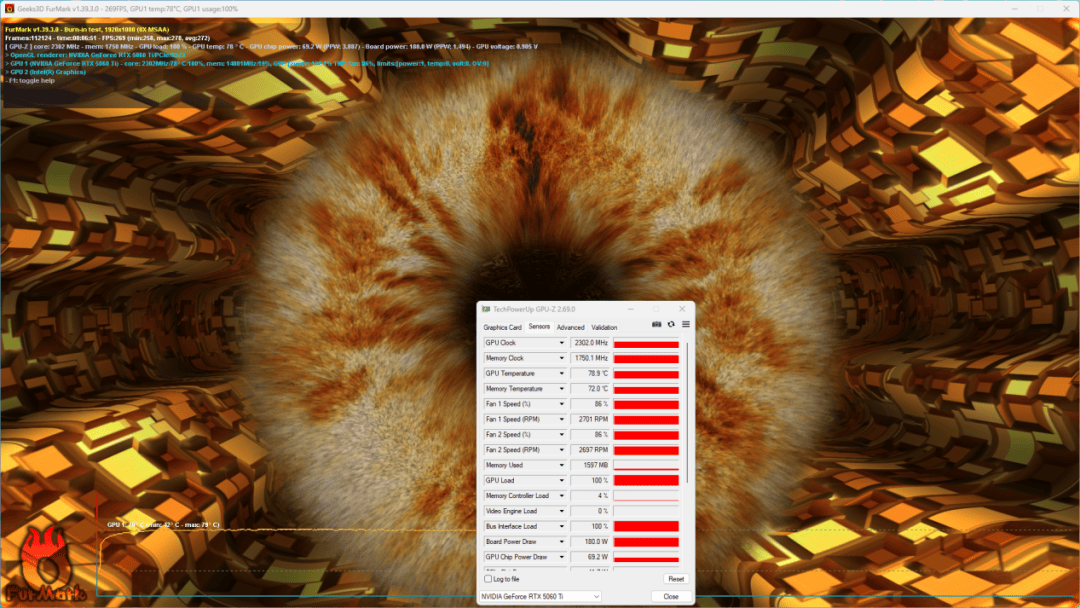The height and width of the screenshot is (608, 1080).
Task: Enable the Log to file checkbox
Action: [x=488, y=579]
